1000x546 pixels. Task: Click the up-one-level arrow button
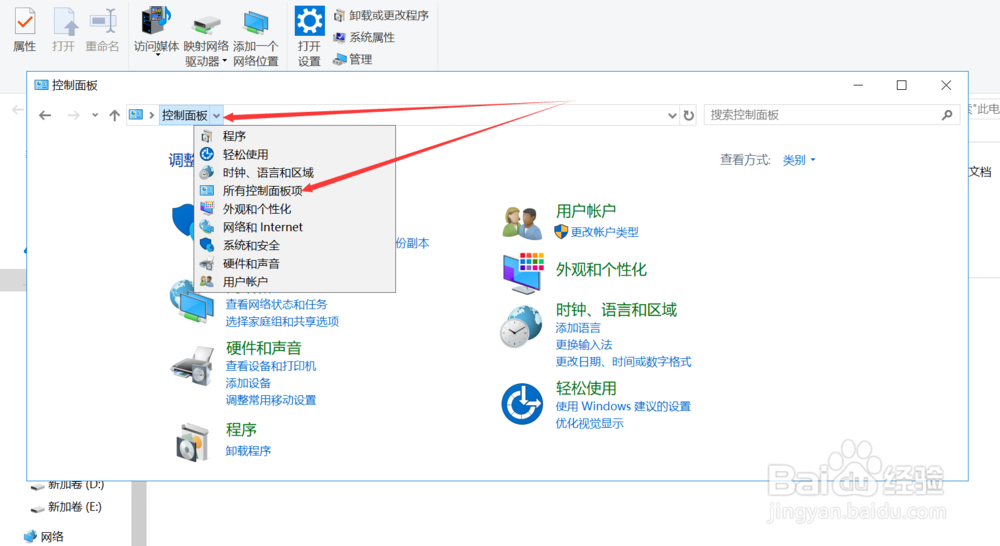114,115
